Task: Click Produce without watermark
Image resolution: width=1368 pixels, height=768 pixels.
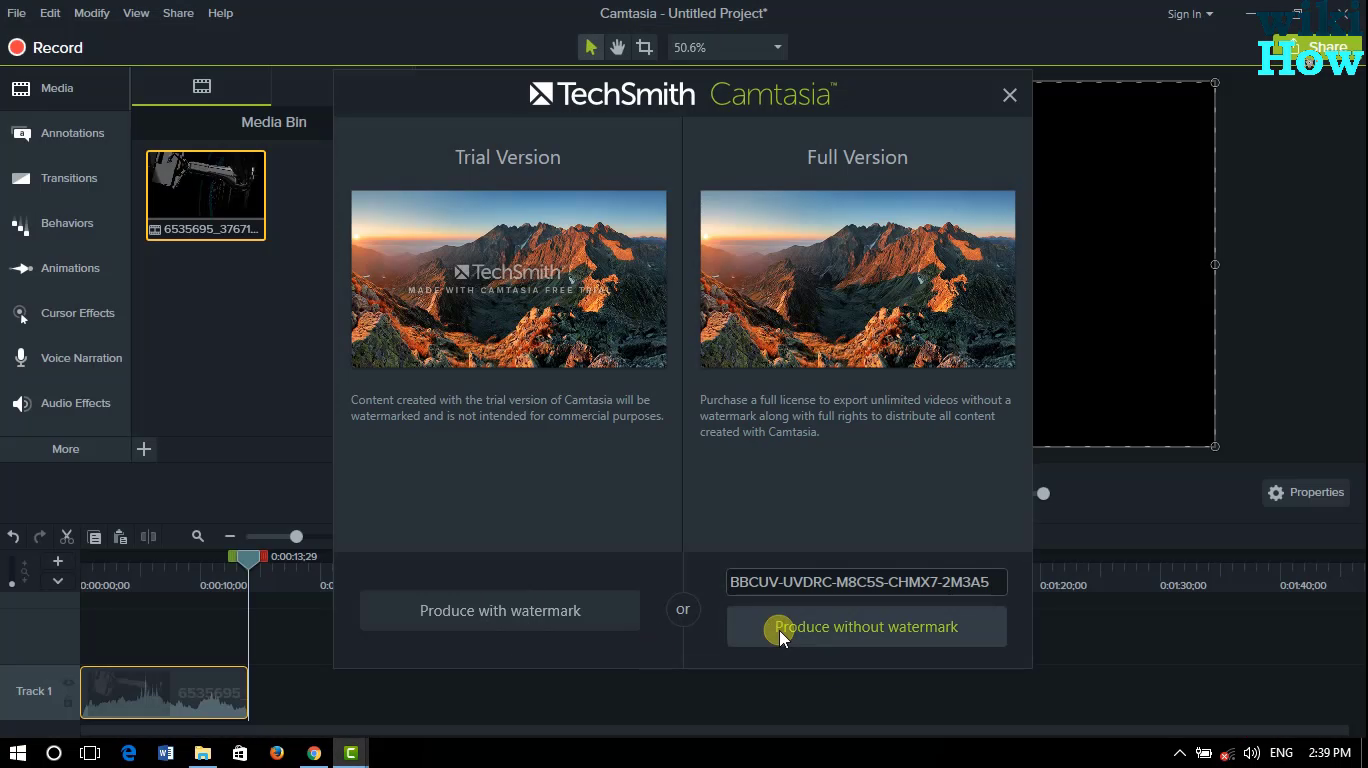Action: tap(866, 627)
